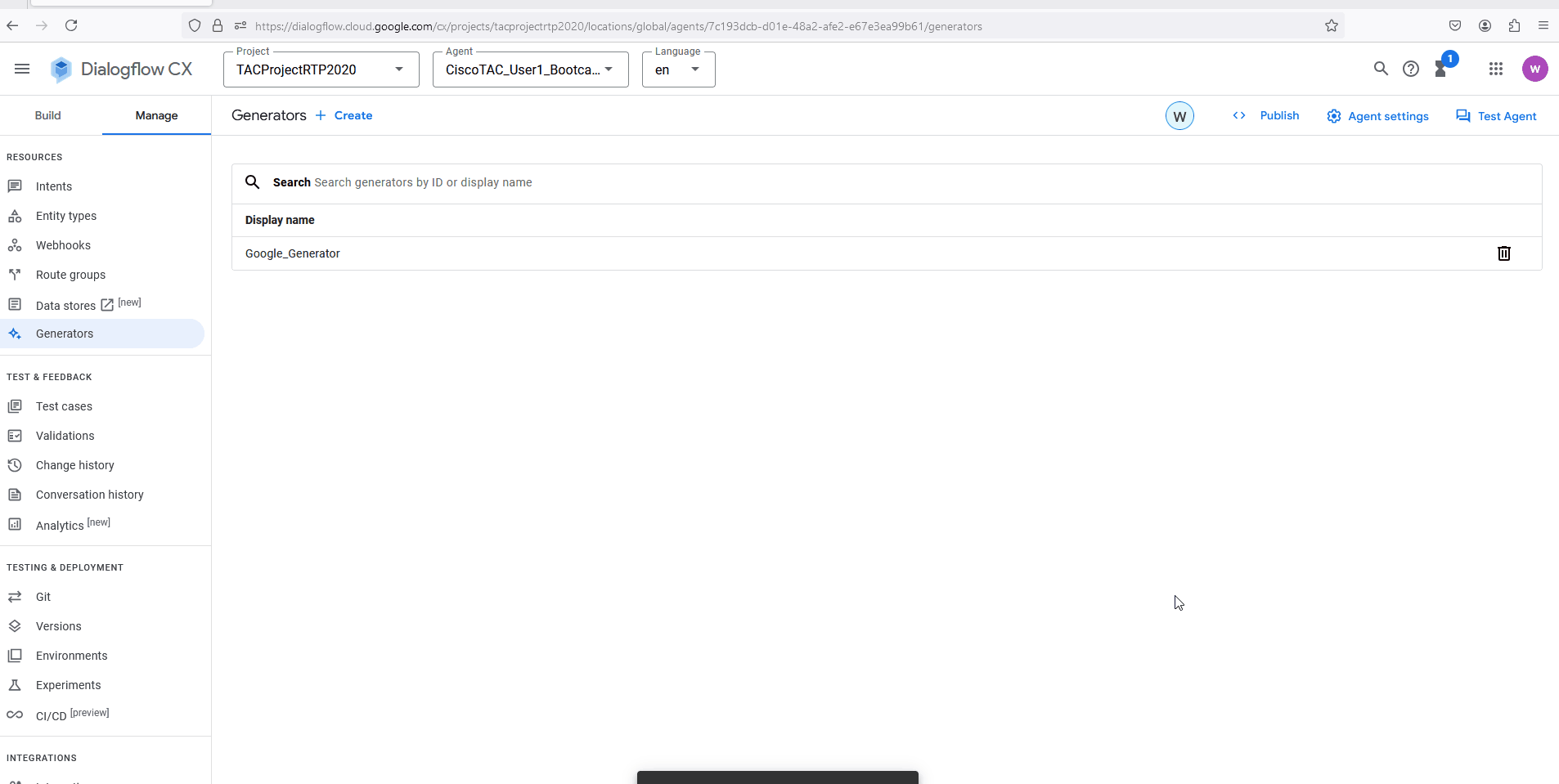This screenshot has width=1559, height=784.
Task: Open Agent settings
Action: [1377, 116]
